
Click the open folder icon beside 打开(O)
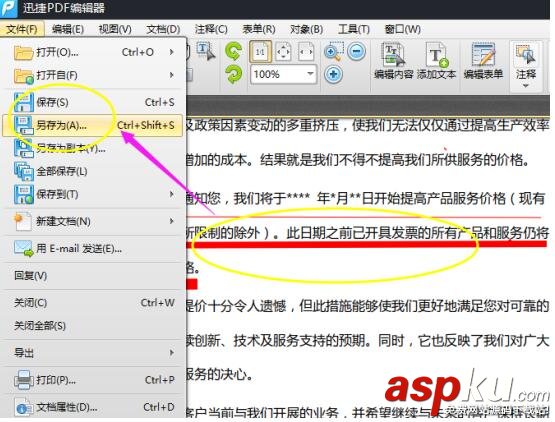(x=23, y=53)
